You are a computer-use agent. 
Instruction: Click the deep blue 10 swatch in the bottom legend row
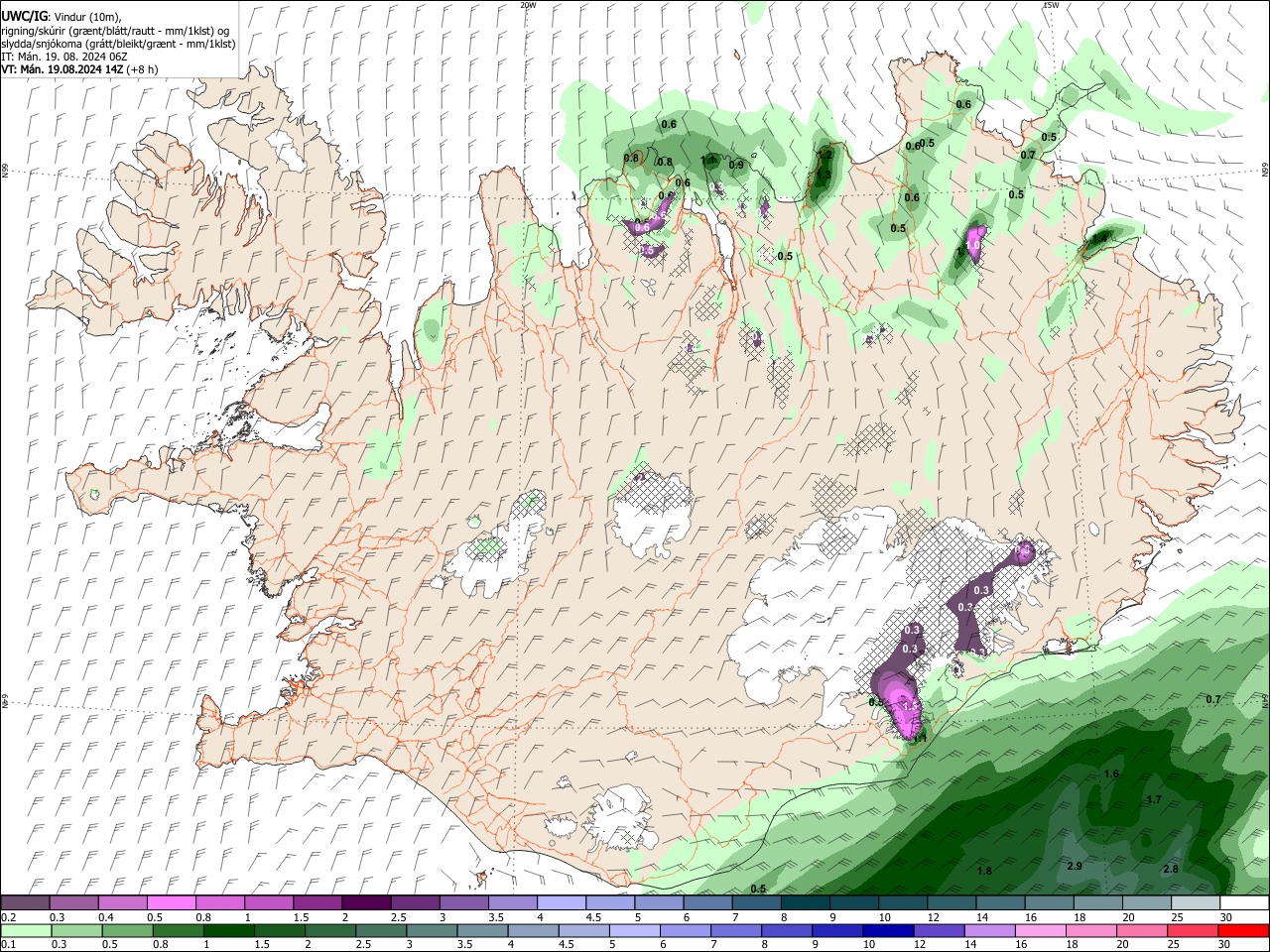(x=887, y=931)
